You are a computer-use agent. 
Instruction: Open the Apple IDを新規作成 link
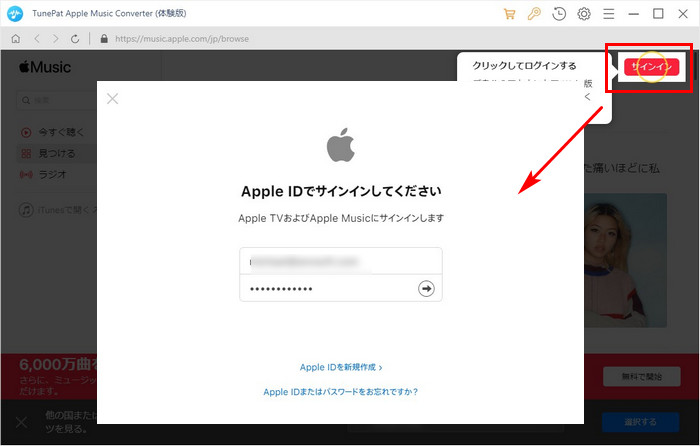click(x=341, y=367)
